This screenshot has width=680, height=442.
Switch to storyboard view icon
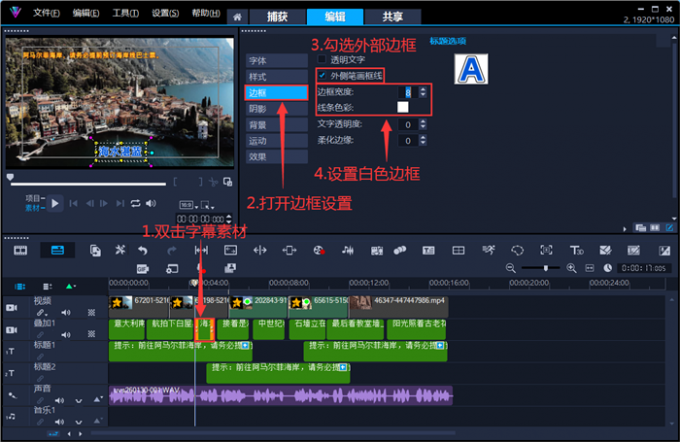click(x=21, y=250)
